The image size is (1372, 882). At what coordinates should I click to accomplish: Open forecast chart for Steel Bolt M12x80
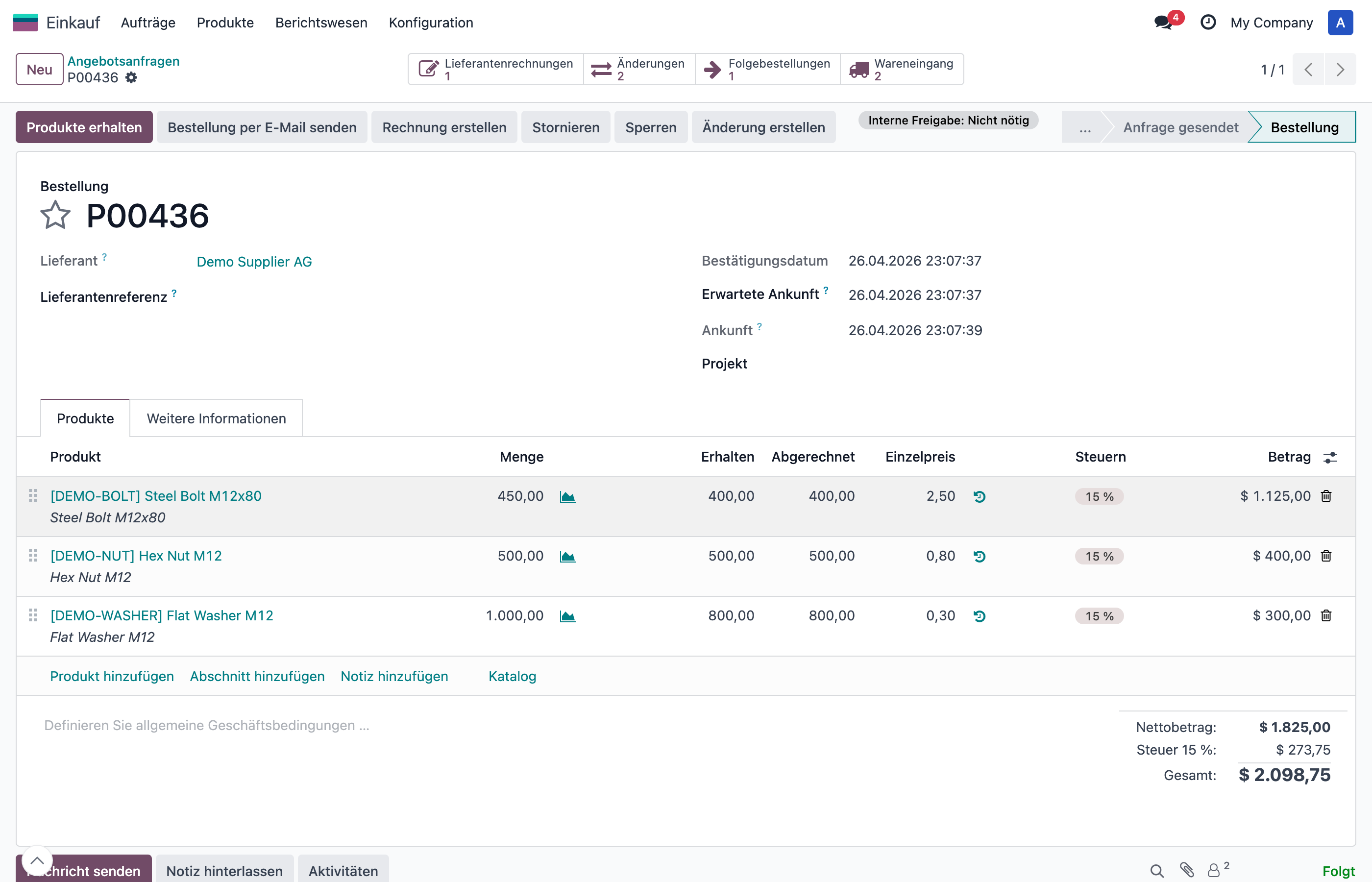coord(567,496)
